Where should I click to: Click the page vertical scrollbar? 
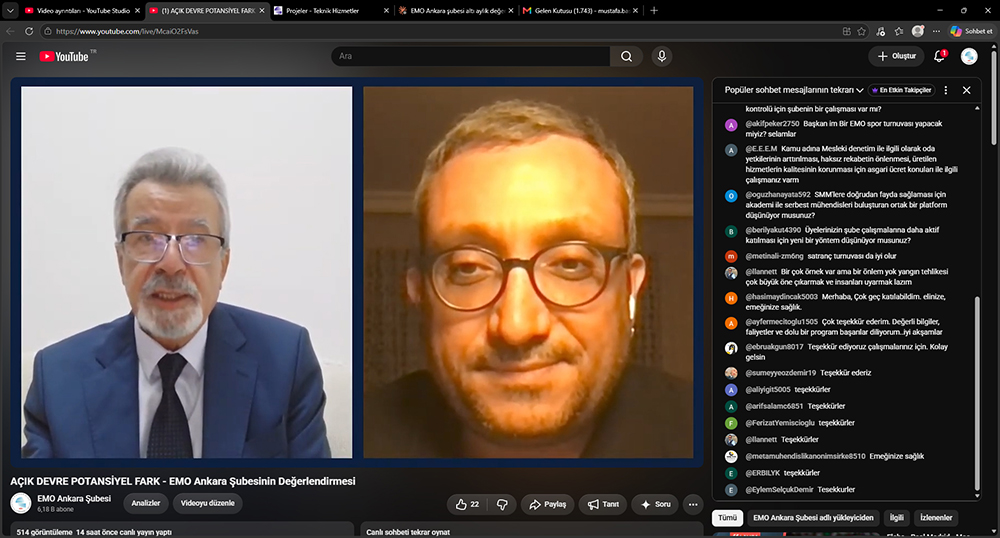tap(994, 96)
